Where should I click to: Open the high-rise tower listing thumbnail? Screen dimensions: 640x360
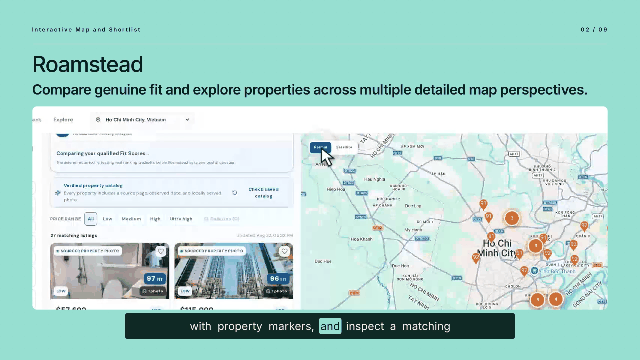tap(233, 271)
